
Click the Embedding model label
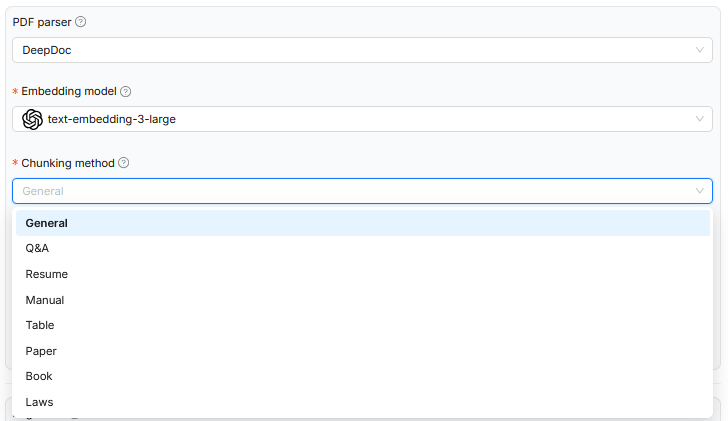point(69,91)
